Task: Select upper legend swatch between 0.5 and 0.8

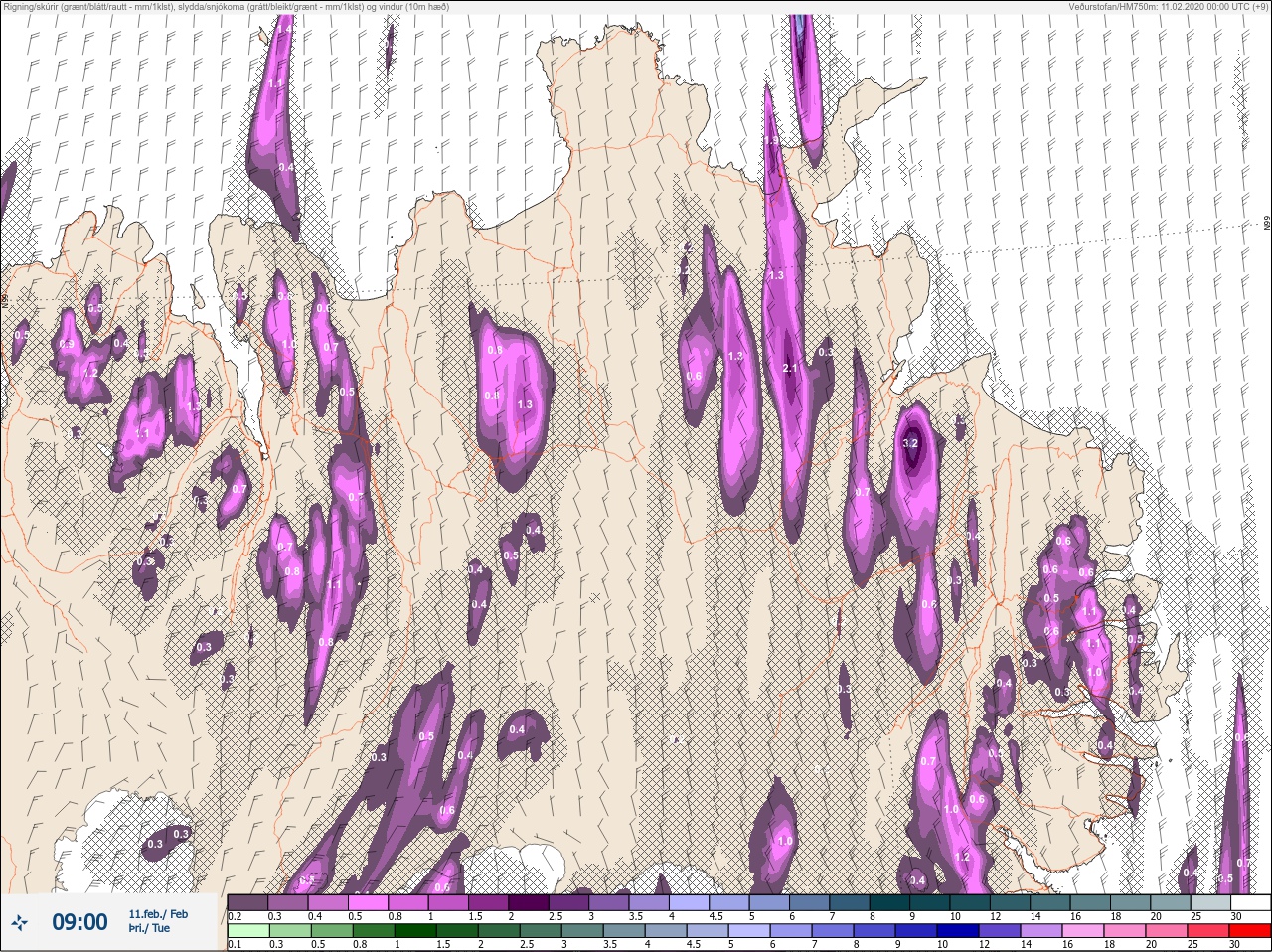Action: click(x=369, y=902)
